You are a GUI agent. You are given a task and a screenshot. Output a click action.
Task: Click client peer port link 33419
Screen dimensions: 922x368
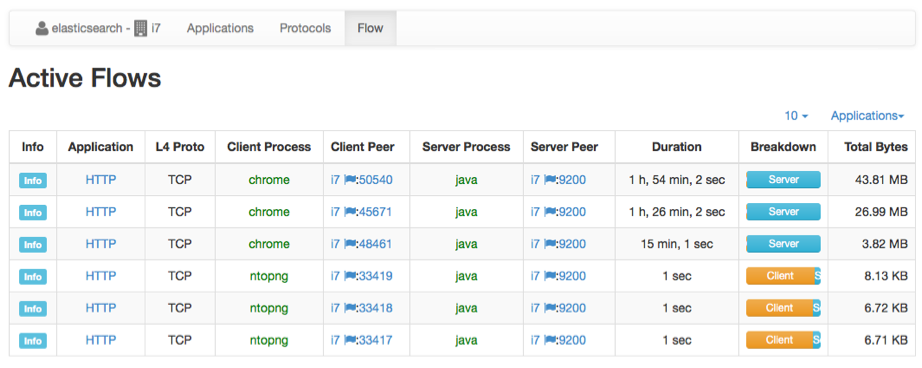pos(376,276)
